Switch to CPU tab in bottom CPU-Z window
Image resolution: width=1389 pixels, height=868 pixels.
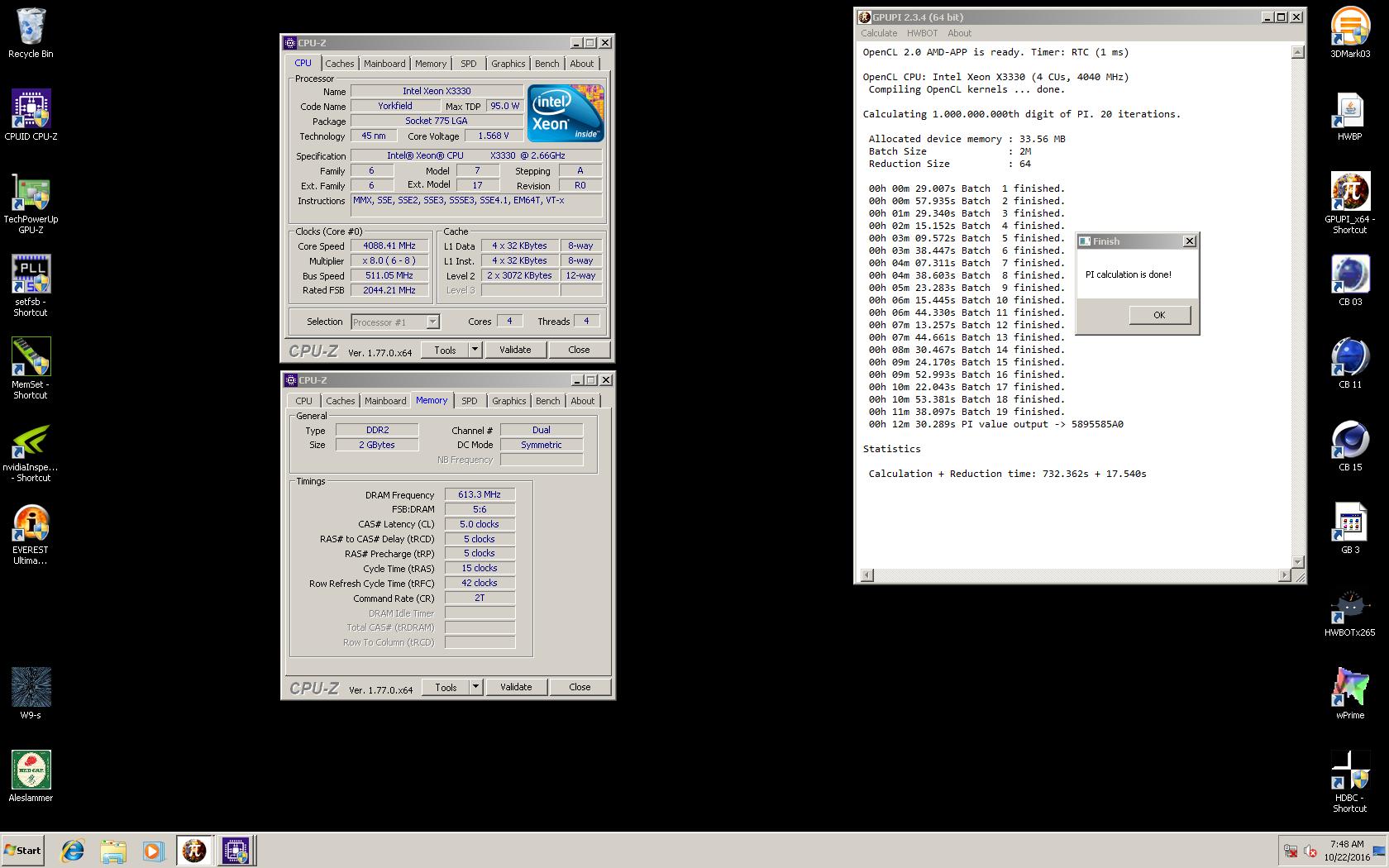[x=304, y=401]
